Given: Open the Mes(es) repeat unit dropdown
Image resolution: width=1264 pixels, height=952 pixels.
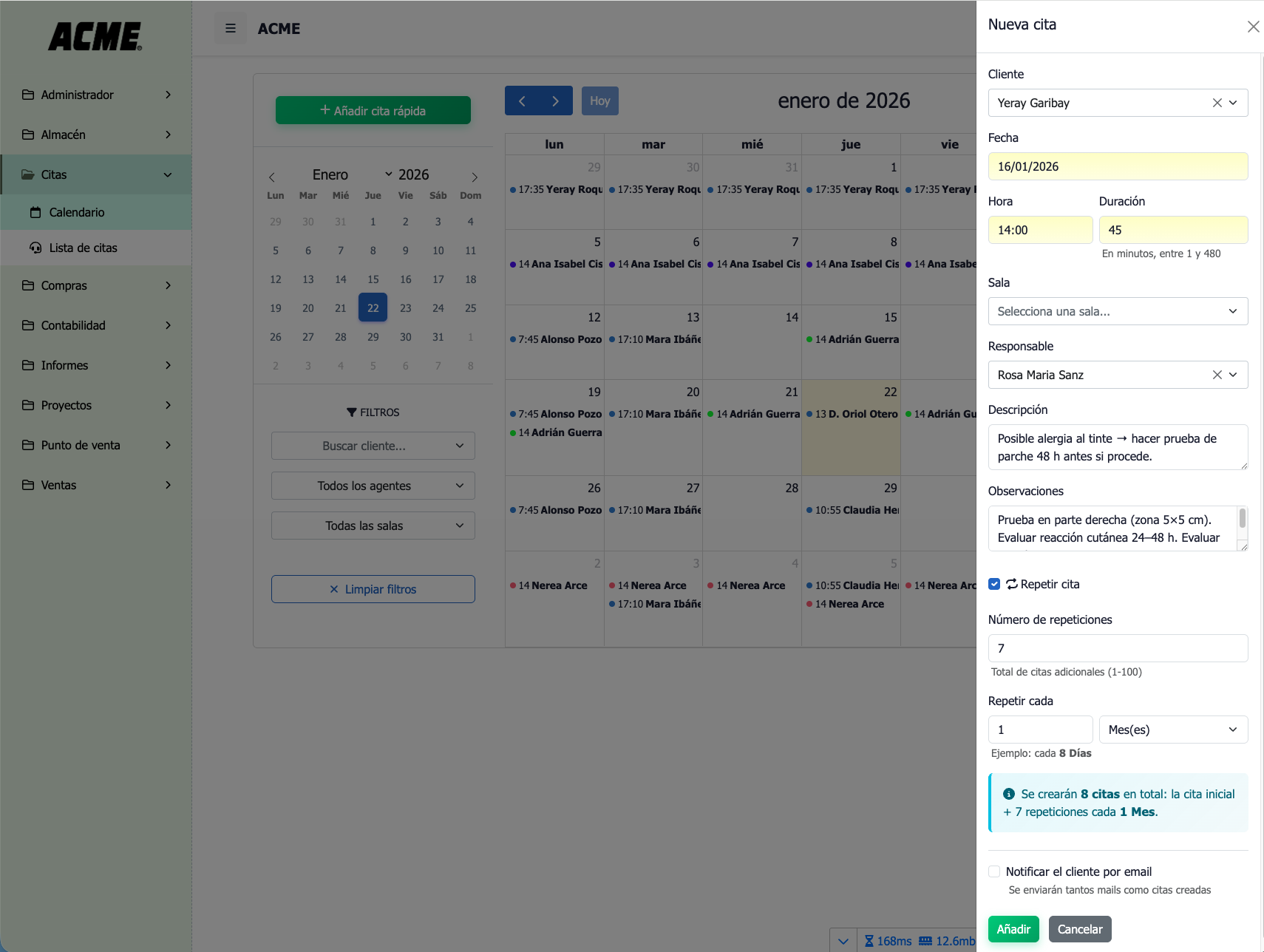Looking at the screenshot, I should [1172, 730].
